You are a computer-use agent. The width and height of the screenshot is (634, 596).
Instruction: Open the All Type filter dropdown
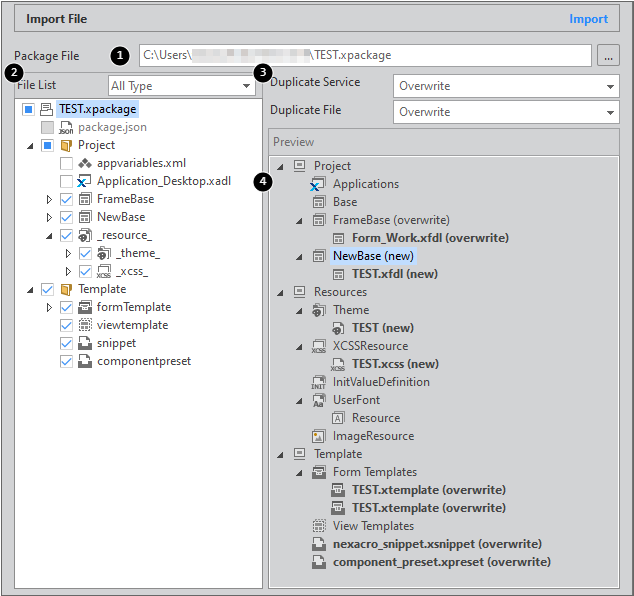[181, 86]
